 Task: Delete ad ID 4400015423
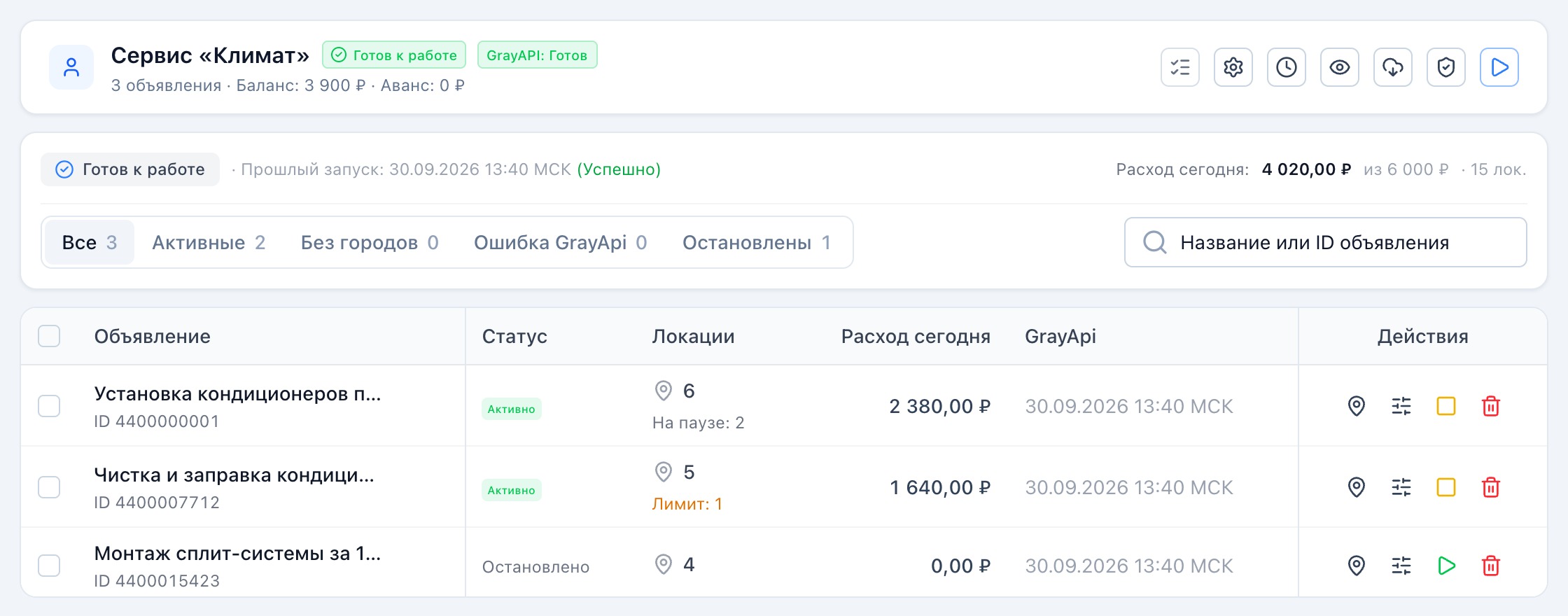1491,566
